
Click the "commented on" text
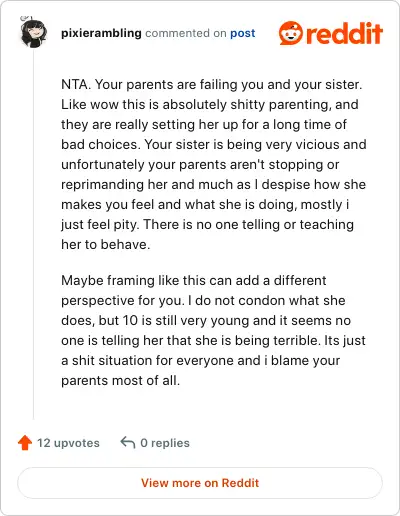pos(186,33)
